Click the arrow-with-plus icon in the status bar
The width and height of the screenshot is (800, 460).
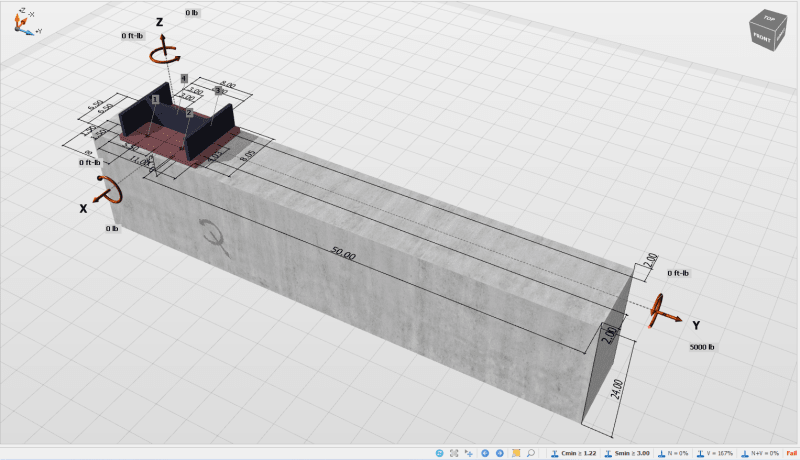(469, 453)
